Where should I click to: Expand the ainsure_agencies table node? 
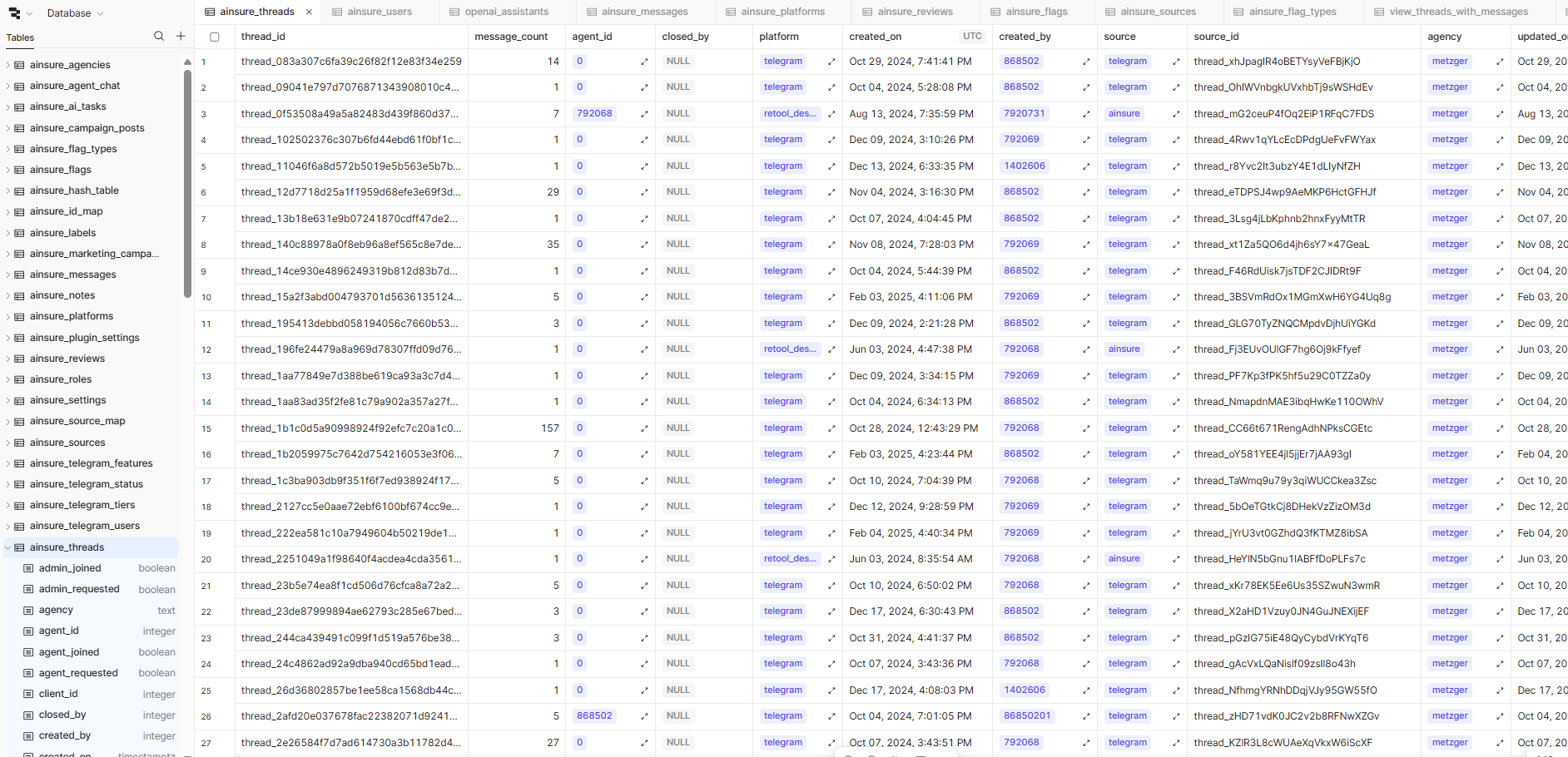coord(8,65)
